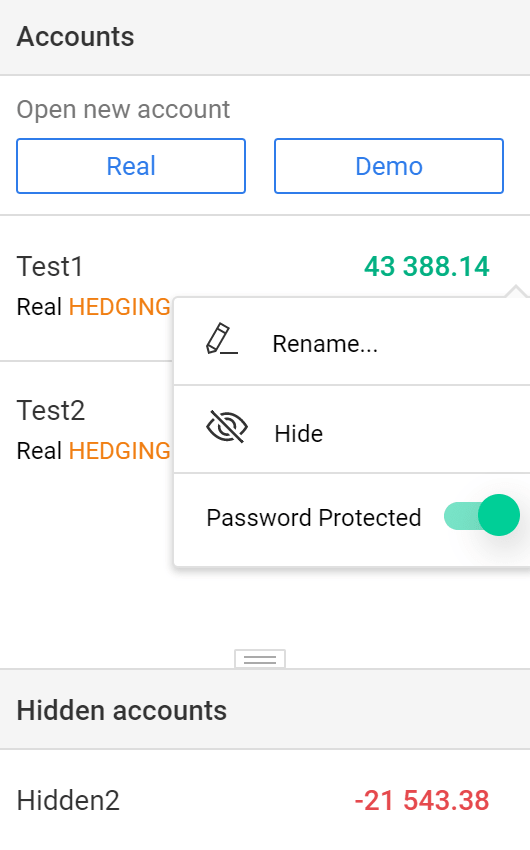Click Hidden2 negative balance -21 543.38
530x850 pixels.
click(422, 801)
